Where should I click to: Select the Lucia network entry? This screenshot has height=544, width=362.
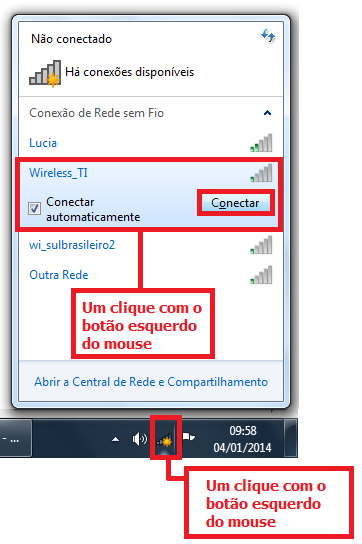click(151, 143)
